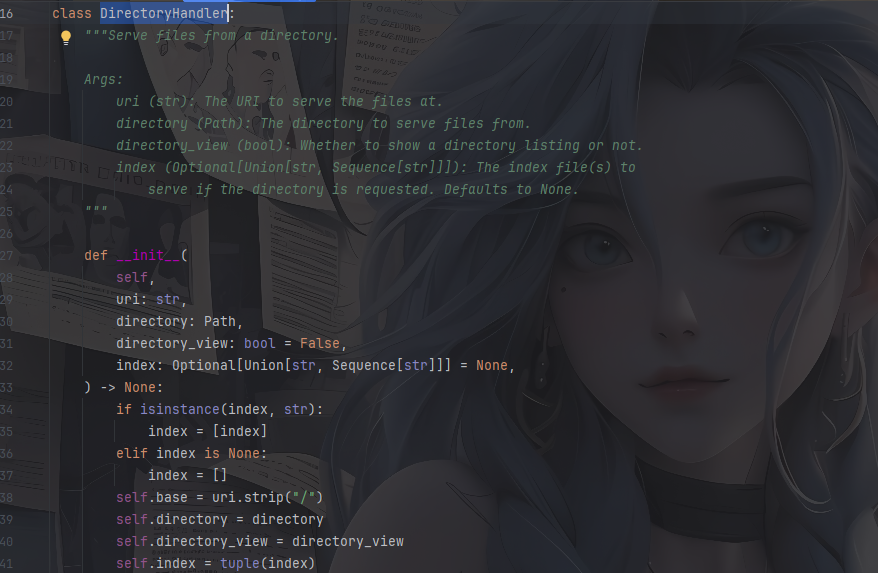Click the 'elif' keyword on line 36
Image resolution: width=878 pixels, height=573 pixels.
pos(132,453)
